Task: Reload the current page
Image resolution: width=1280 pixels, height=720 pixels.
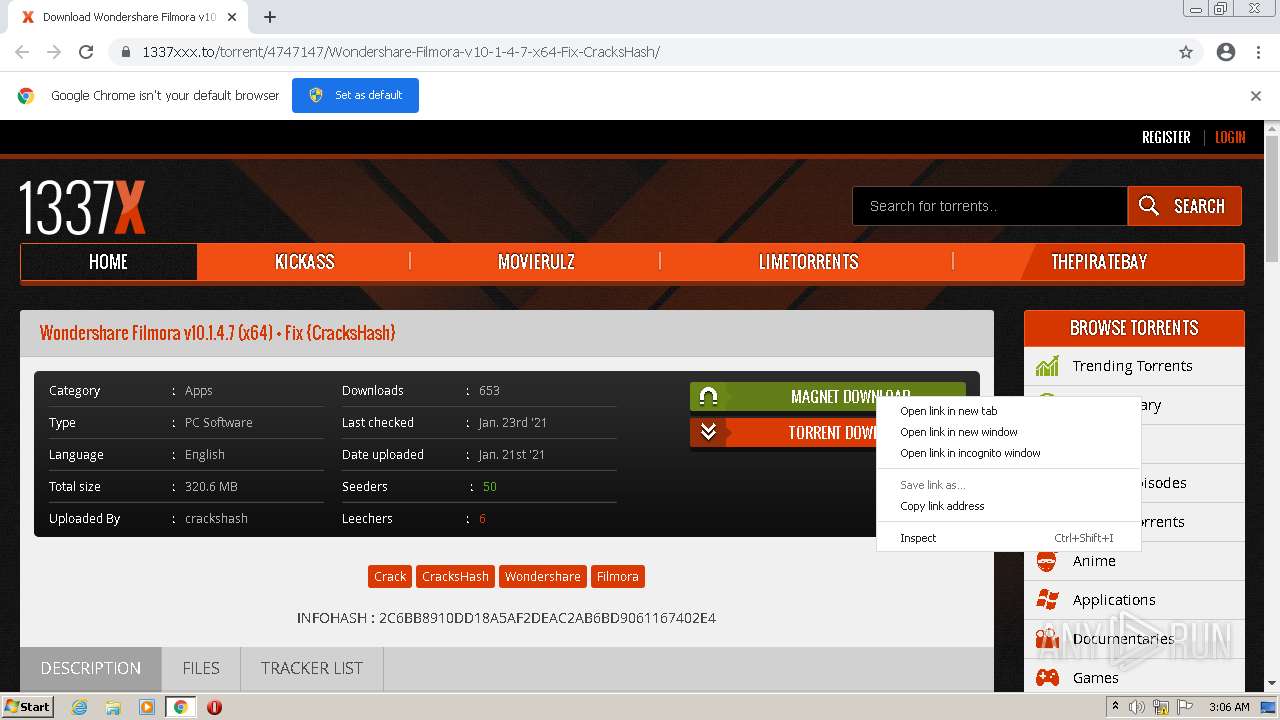Action: tap(86, 52)
